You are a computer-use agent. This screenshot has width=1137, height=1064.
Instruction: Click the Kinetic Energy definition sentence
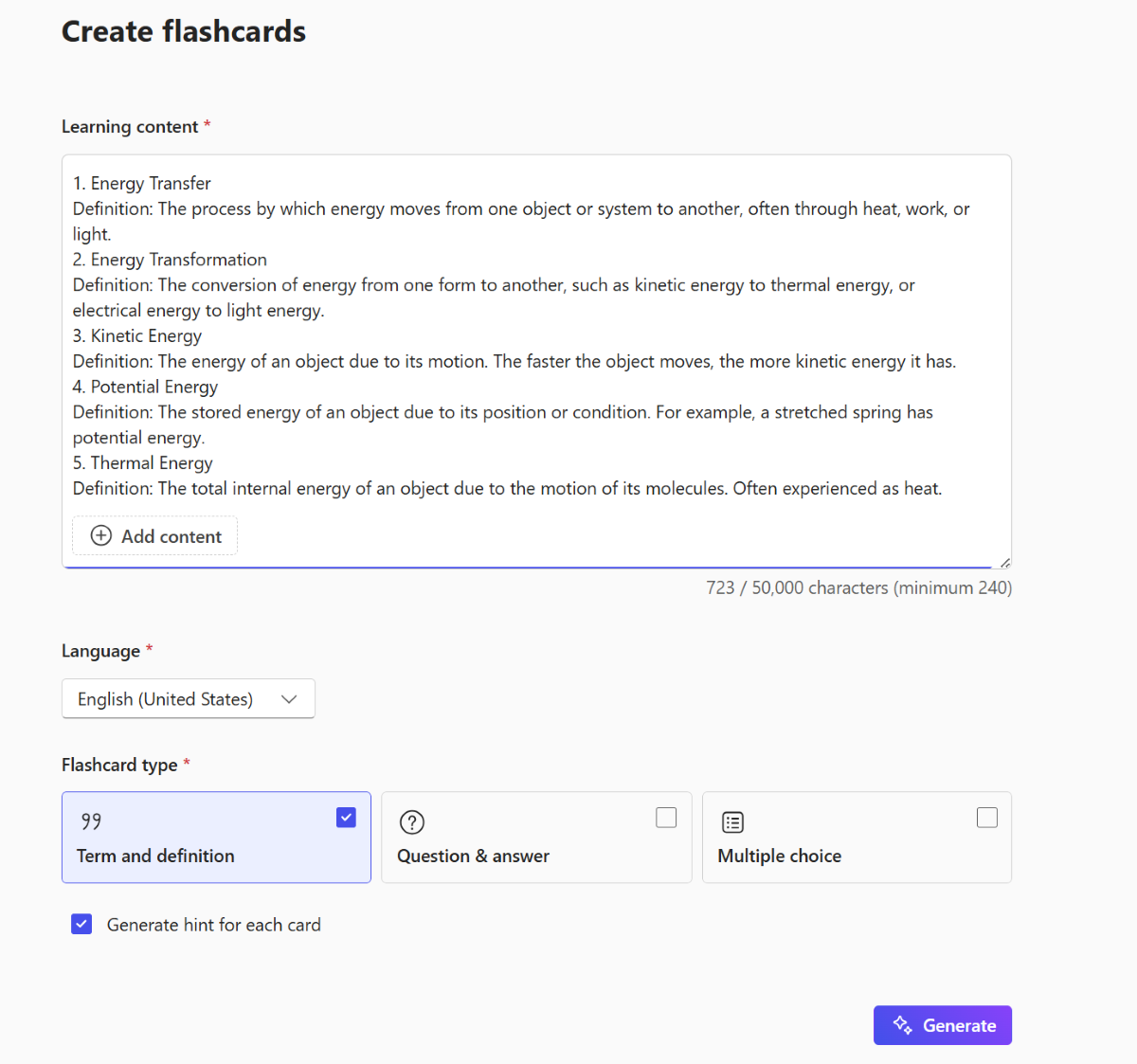click(x=514, y=361)
